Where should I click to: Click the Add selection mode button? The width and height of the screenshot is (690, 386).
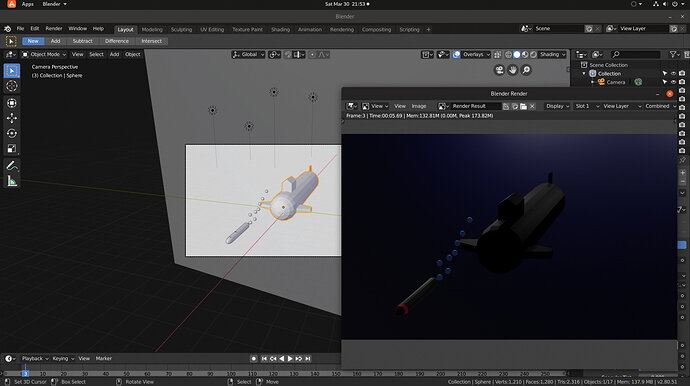click(55, 41)
